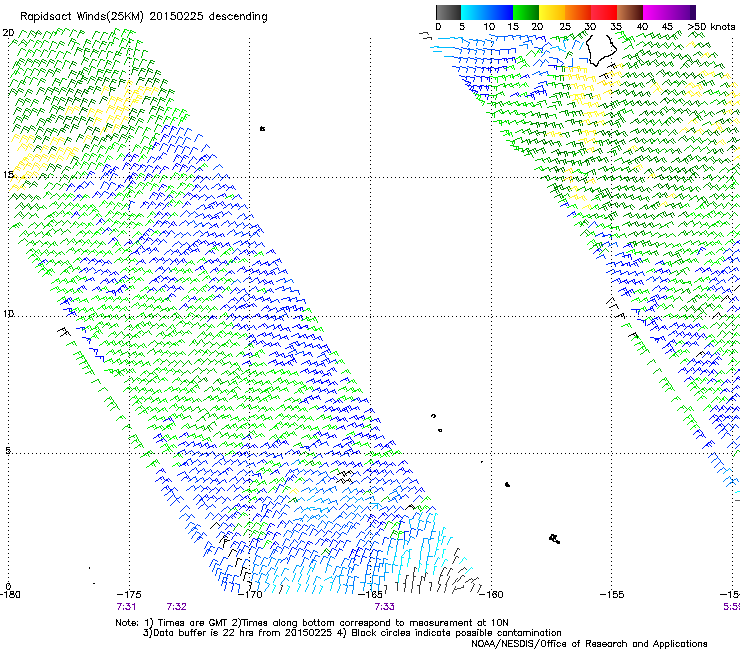Click the longitude label '-170'
Viewport: 740px width, 650px height.
point(250,595)
